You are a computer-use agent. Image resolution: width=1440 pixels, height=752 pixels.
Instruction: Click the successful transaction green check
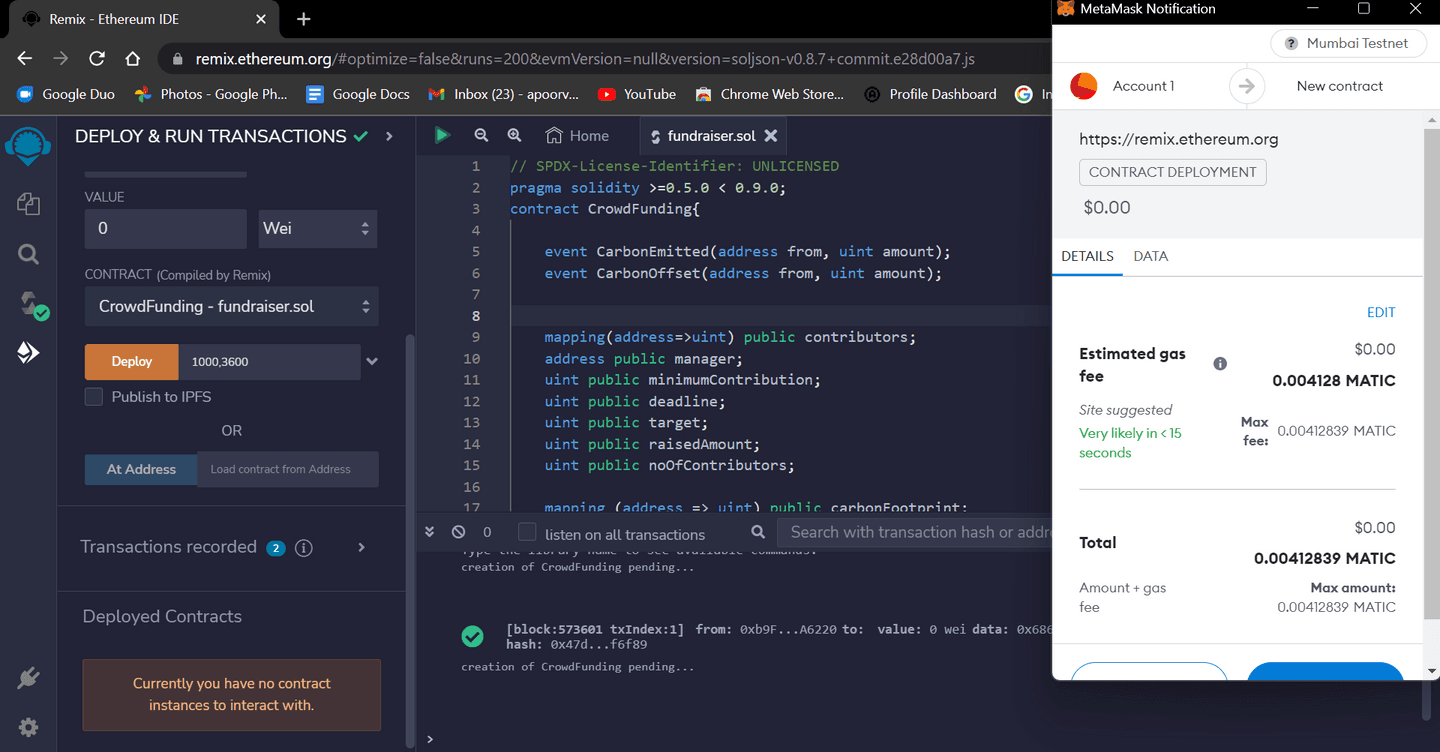[472, 636]
